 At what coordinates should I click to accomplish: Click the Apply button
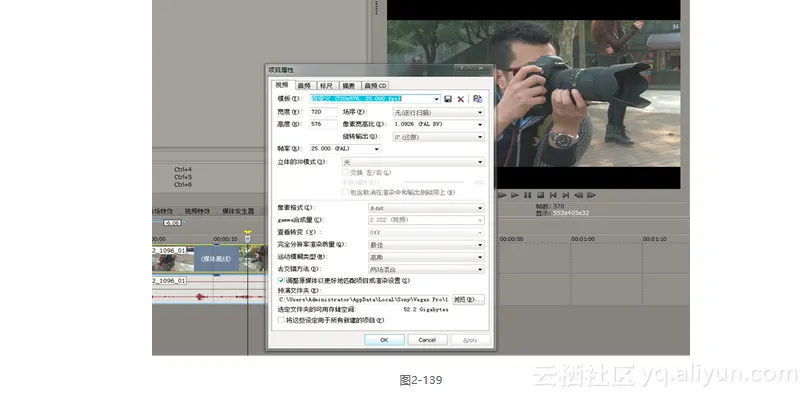click(470, 340)
